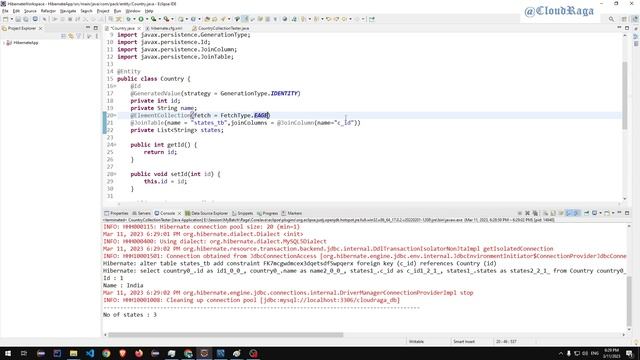Click 'Smart Insert' in the status bar
This screenshot has height=360, width=640.
pos(464,342)
